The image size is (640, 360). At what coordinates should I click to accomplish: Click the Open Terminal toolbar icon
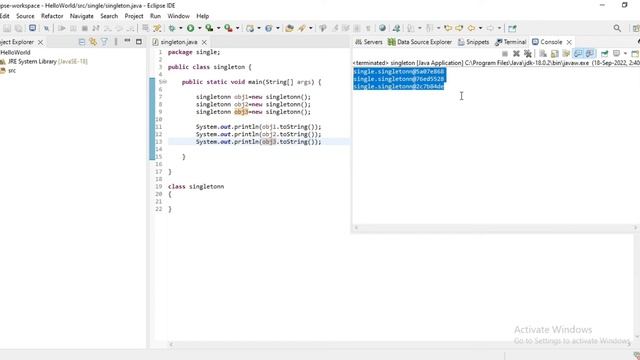coord(32,28)
